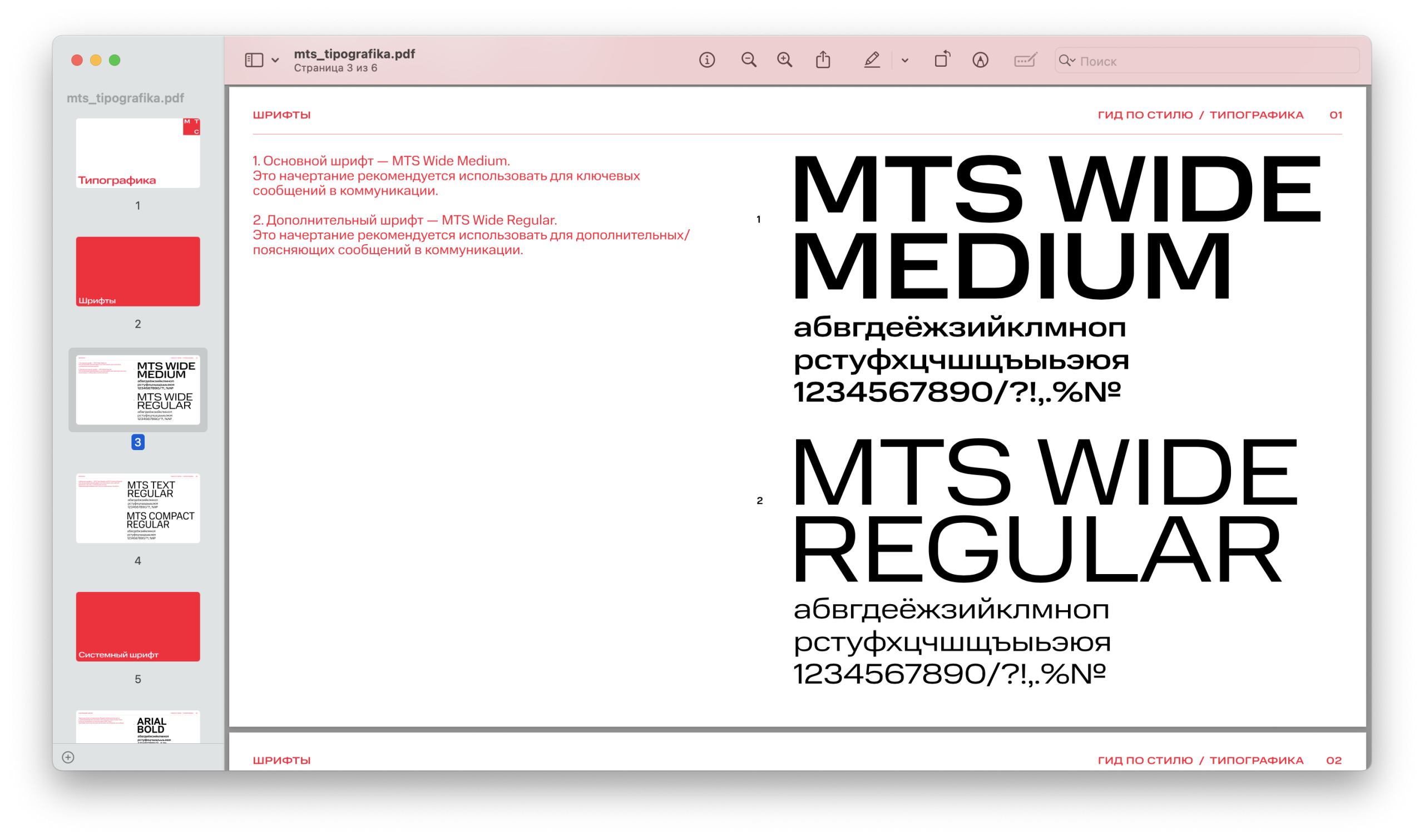Select the page 2 Шрифты thumbnail
Screen dimensions: 1424x840
coord(138,271)
